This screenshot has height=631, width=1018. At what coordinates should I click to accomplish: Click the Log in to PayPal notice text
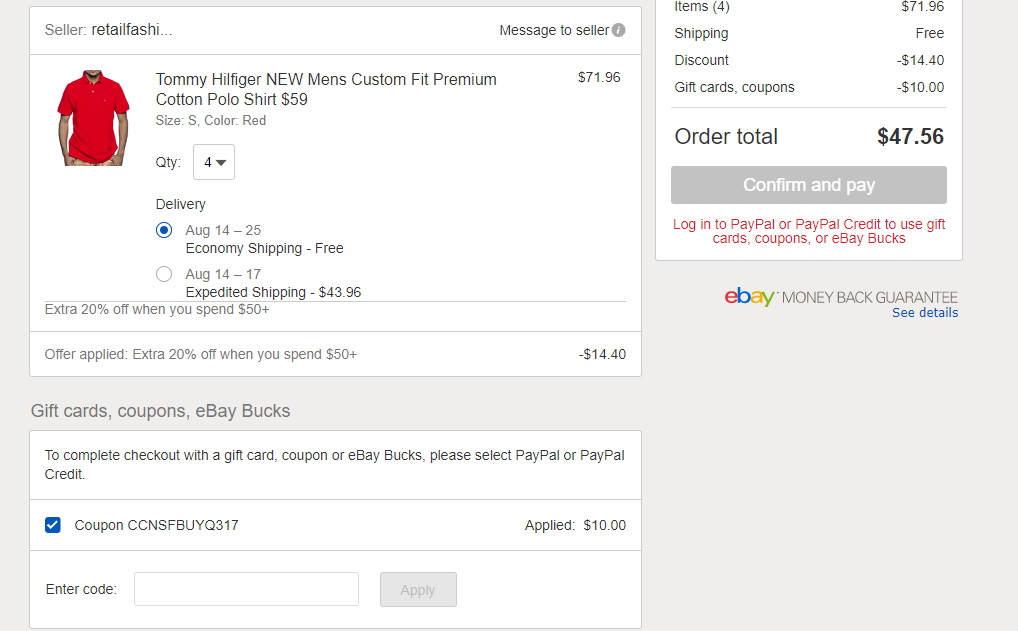tap(808, 231)
